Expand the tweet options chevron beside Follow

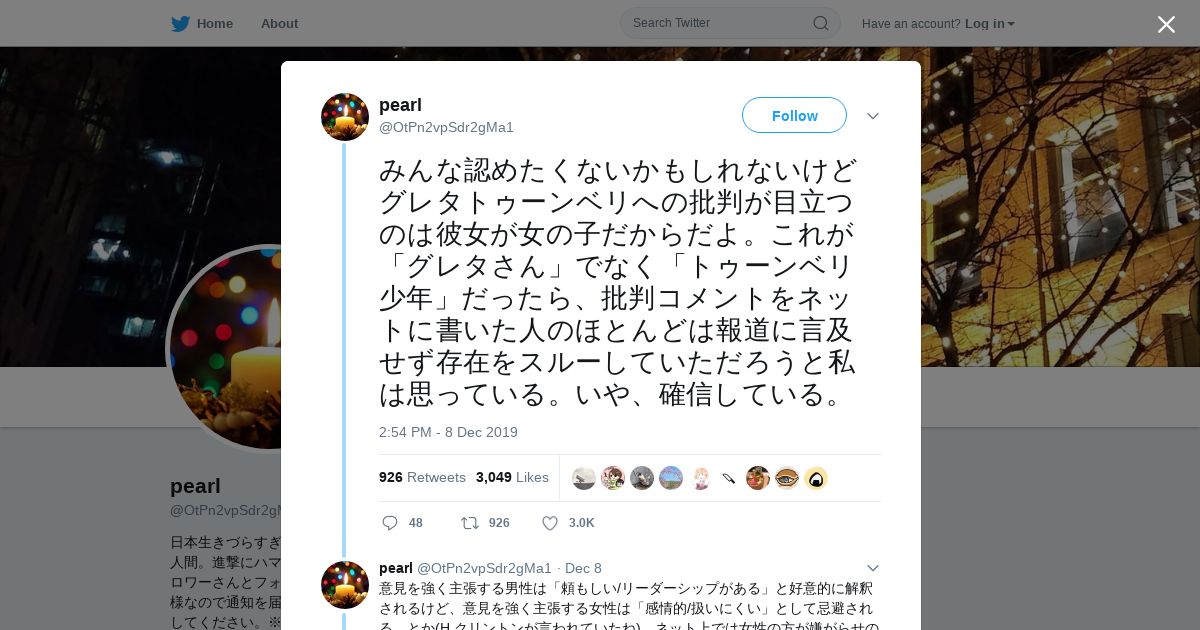coord(873,116)
